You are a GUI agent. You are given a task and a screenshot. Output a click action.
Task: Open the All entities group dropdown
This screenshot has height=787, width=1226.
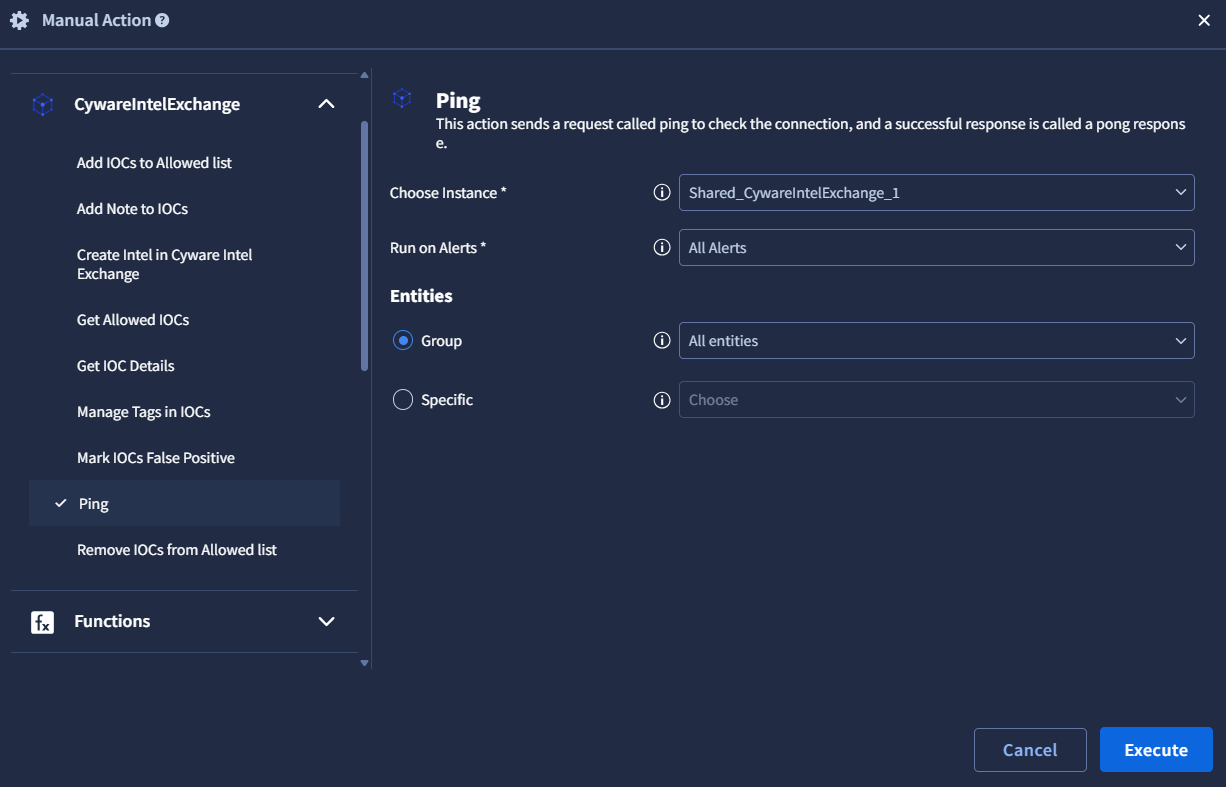point(936,341)
